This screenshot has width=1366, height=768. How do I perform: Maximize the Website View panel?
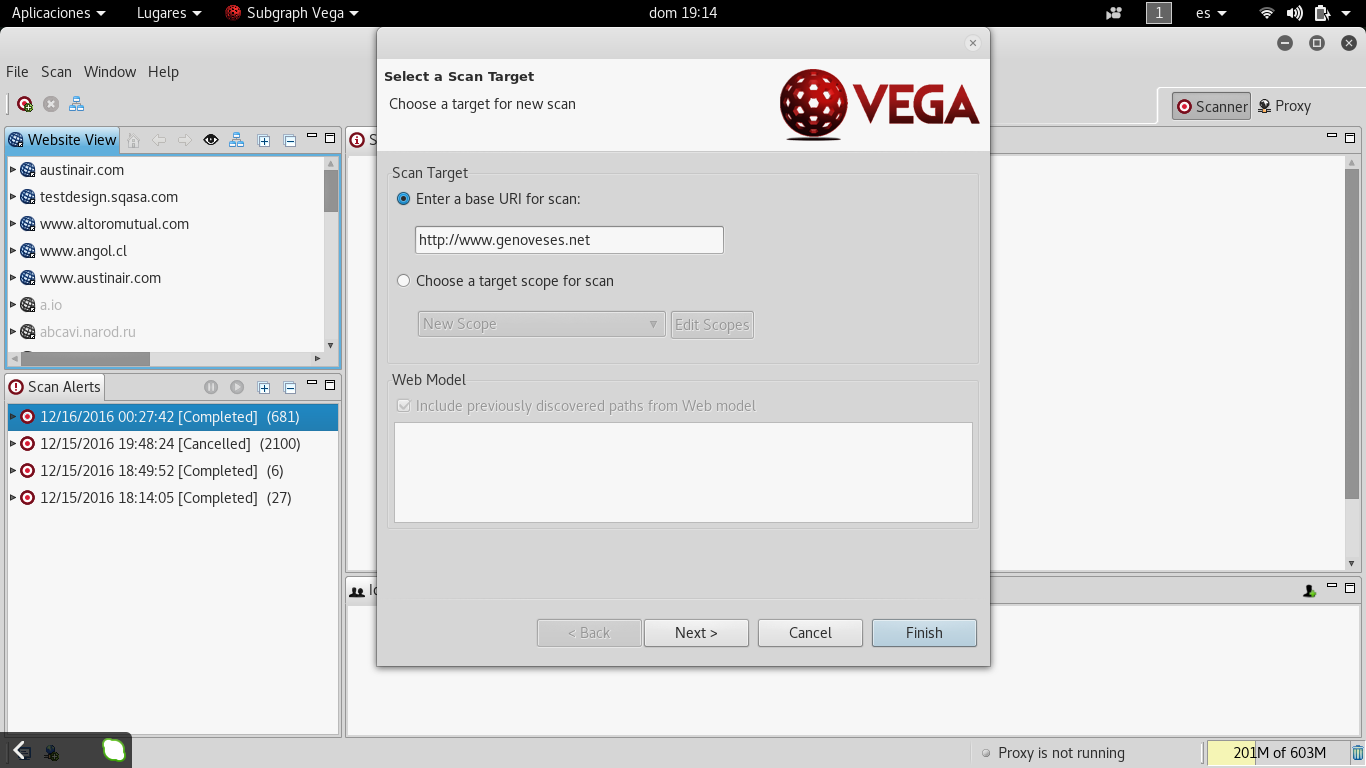tap(330, 138)
